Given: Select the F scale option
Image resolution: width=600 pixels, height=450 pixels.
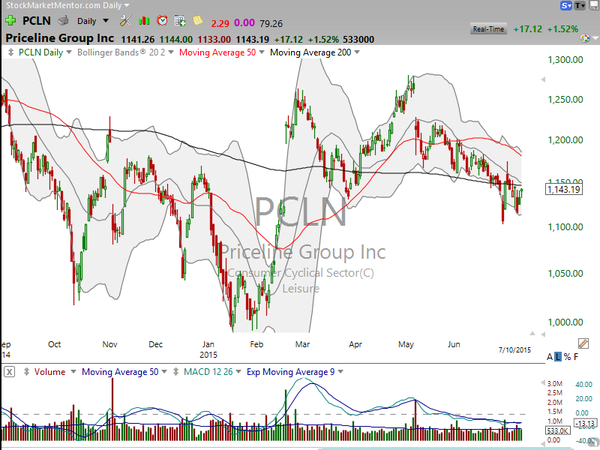Looking at the screenshot, I should point(576,357).
